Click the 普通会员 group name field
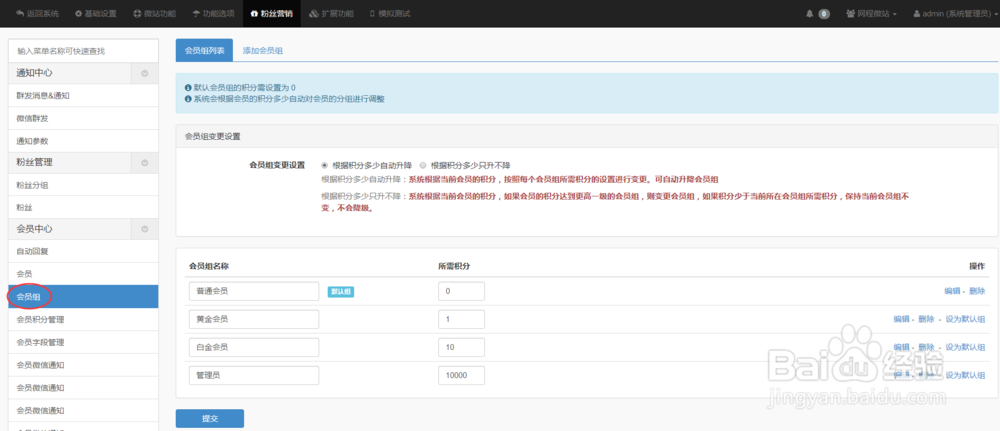This screenshot has width=1000, height=431. click(x=254, y=291)
